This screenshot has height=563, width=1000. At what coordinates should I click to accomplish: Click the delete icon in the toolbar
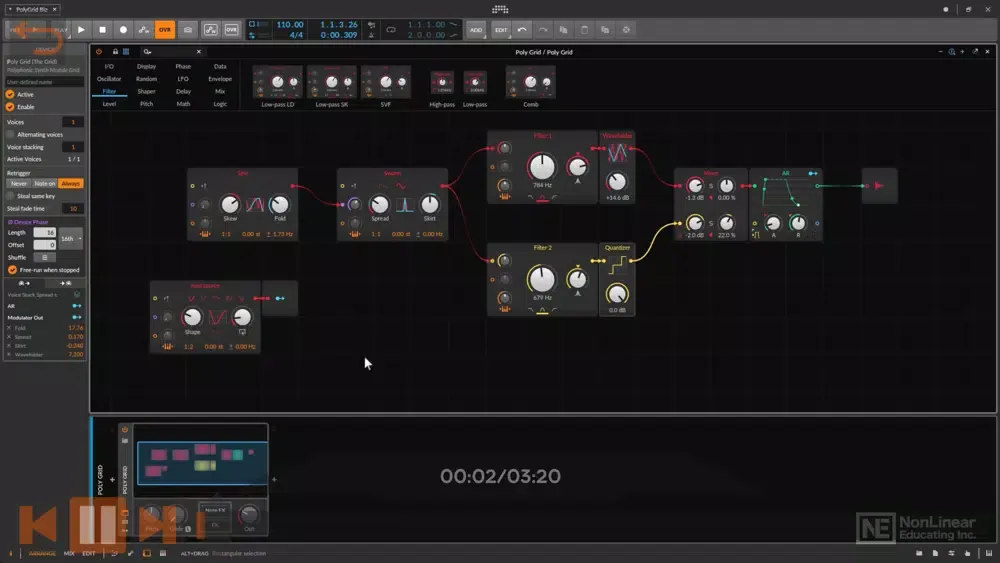(x=626, y=29)
